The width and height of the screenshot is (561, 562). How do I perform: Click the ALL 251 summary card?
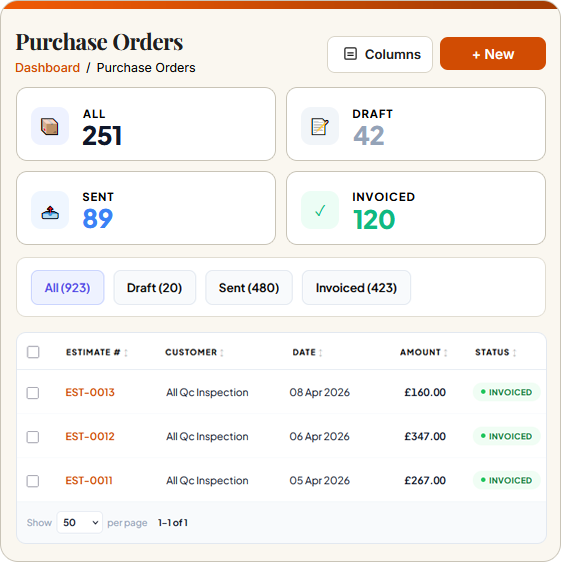point(146,124)
